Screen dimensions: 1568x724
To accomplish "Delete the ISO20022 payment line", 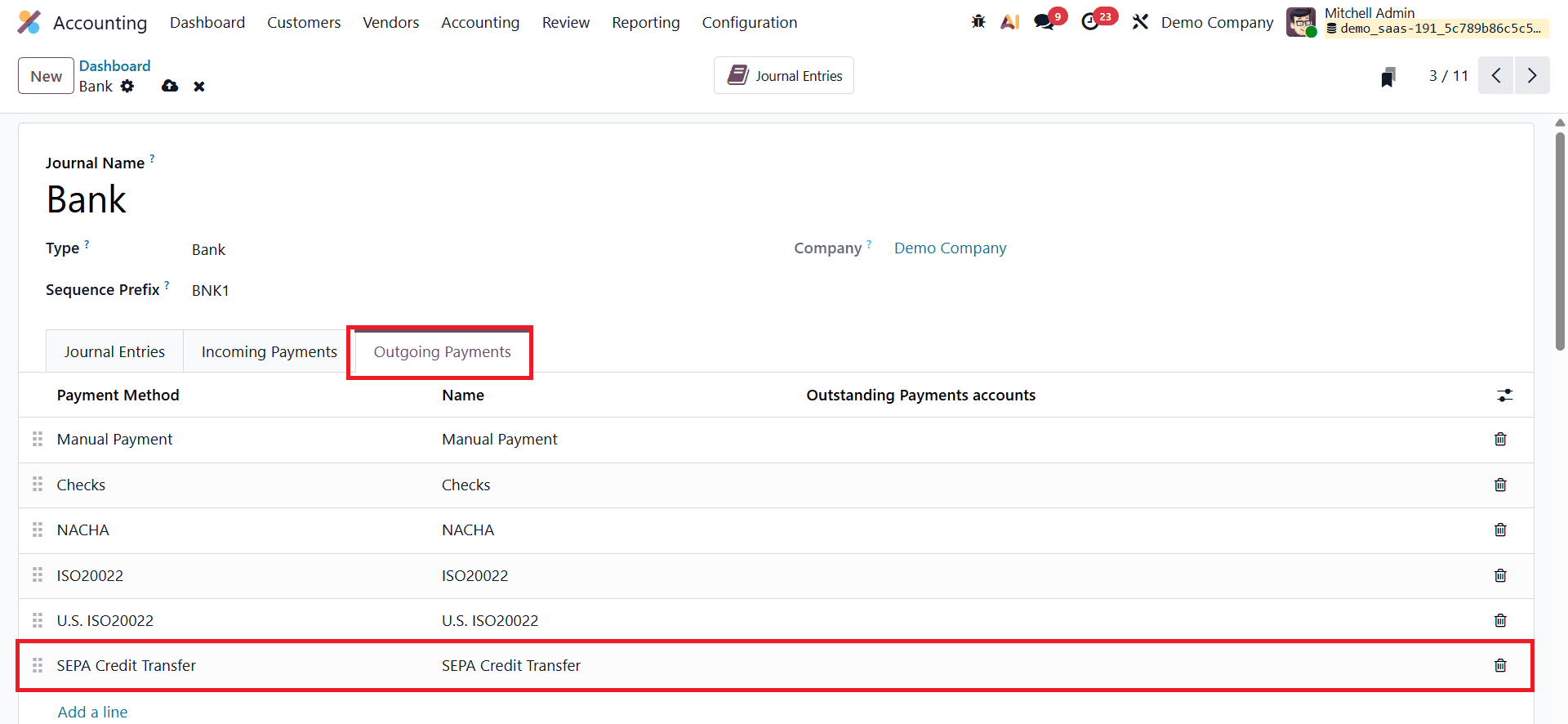I will pos(1500,576).
